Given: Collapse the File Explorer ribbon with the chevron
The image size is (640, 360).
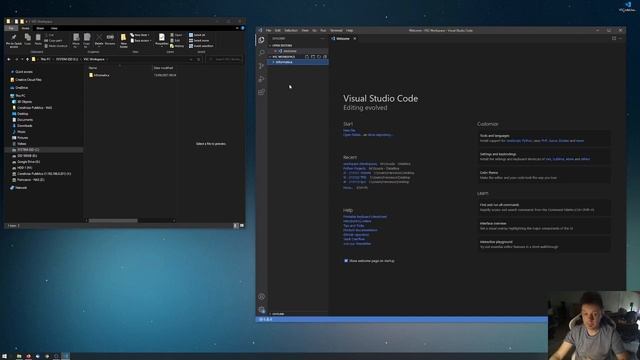Looking at the screenshot, I should (x=237, y=28).
